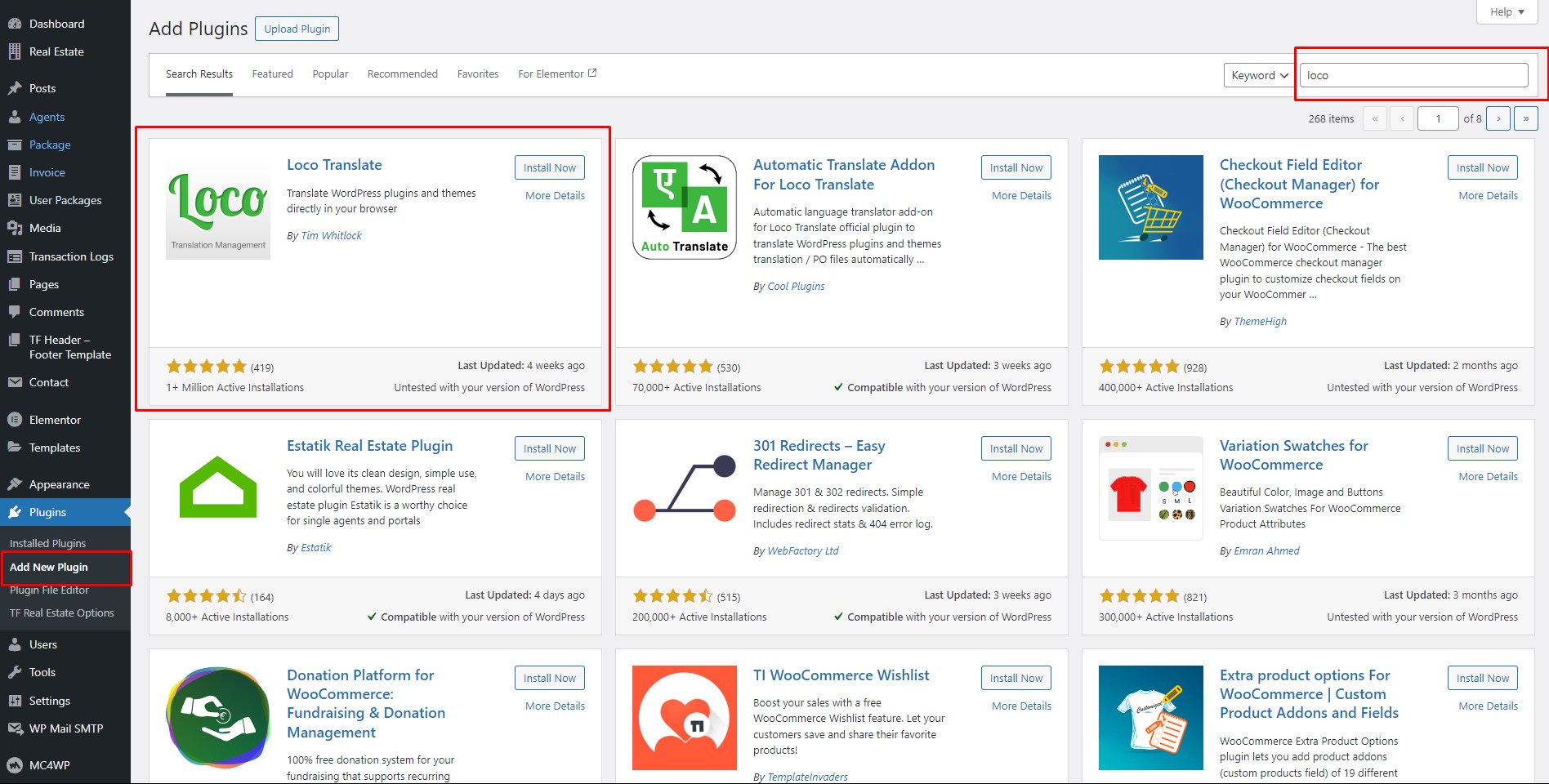This screenshot has height=784, width=1549.
Task: Click the MC4WP icon
Action: [15, 765]
